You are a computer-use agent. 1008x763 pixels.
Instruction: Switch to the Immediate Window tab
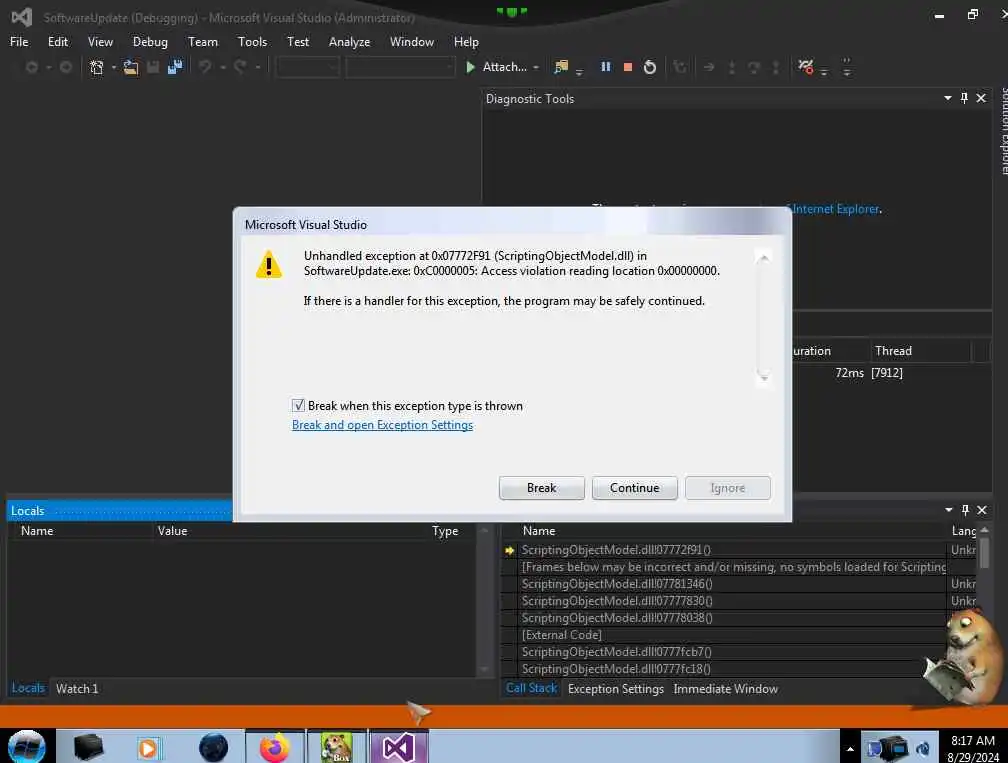point(726,688)
